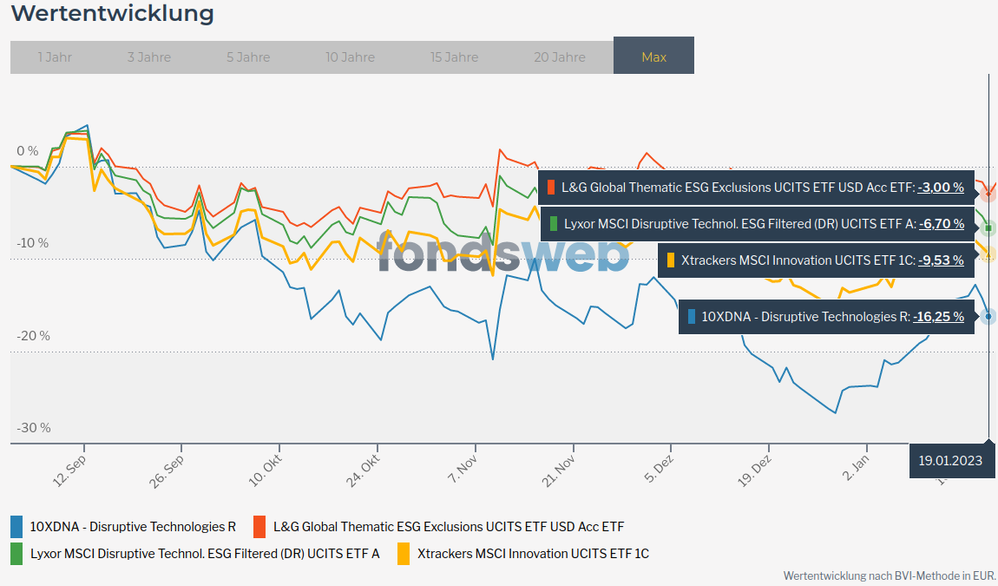Switch chart to 20 Jahre

pos(559,57)
